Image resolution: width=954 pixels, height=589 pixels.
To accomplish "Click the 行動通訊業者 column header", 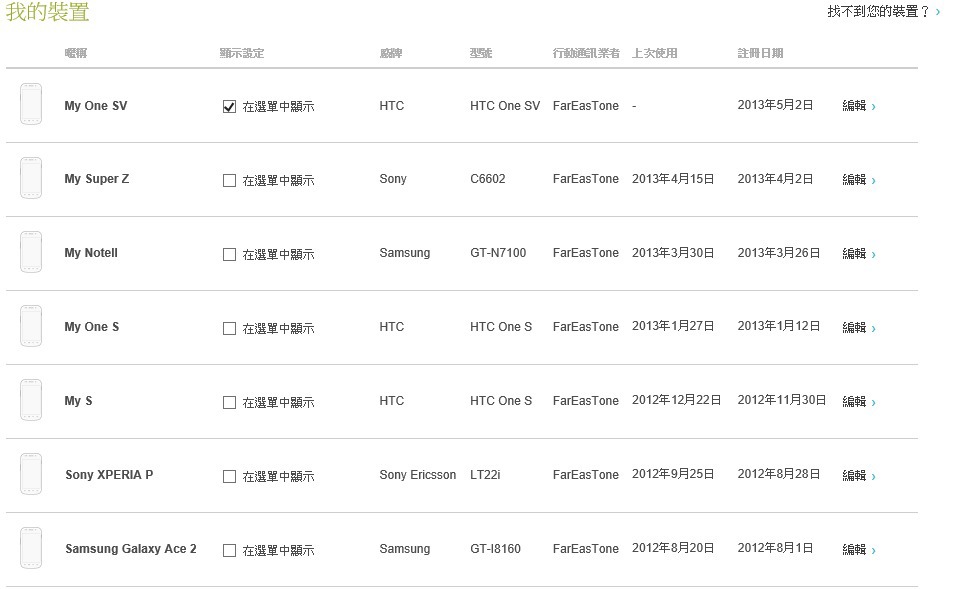I will [586, 53].
